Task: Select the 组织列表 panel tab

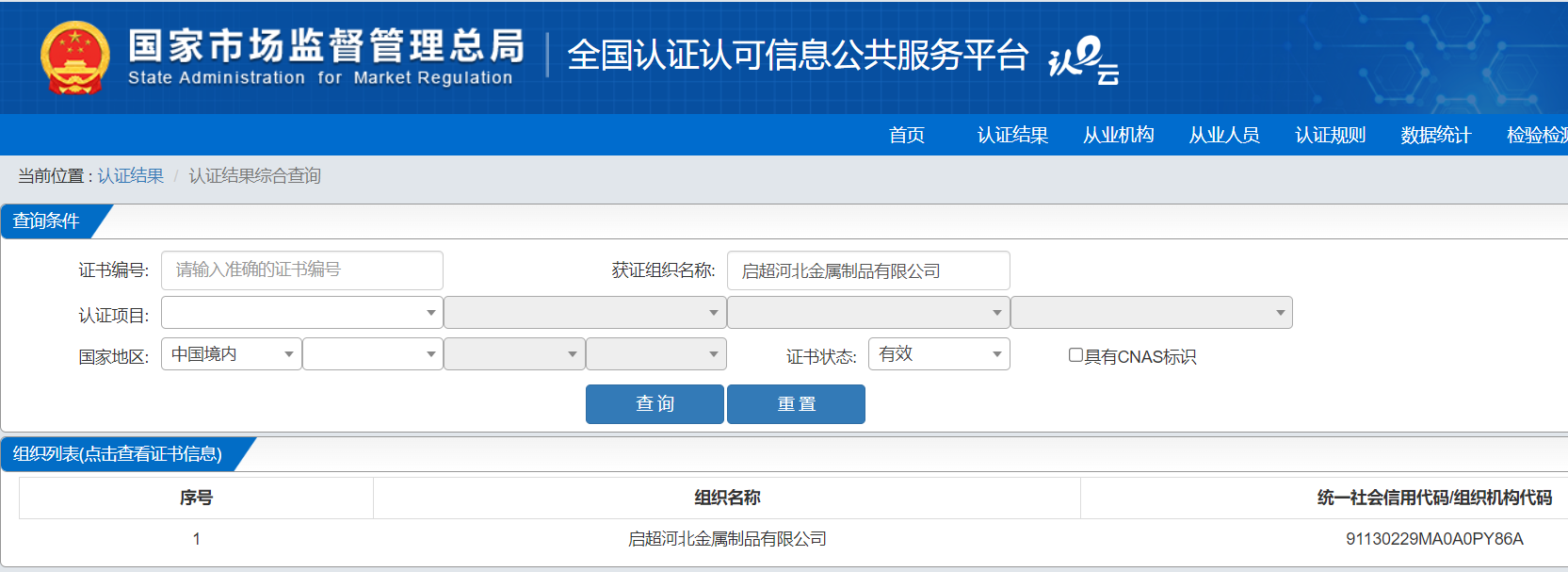Action: (118, 454)
